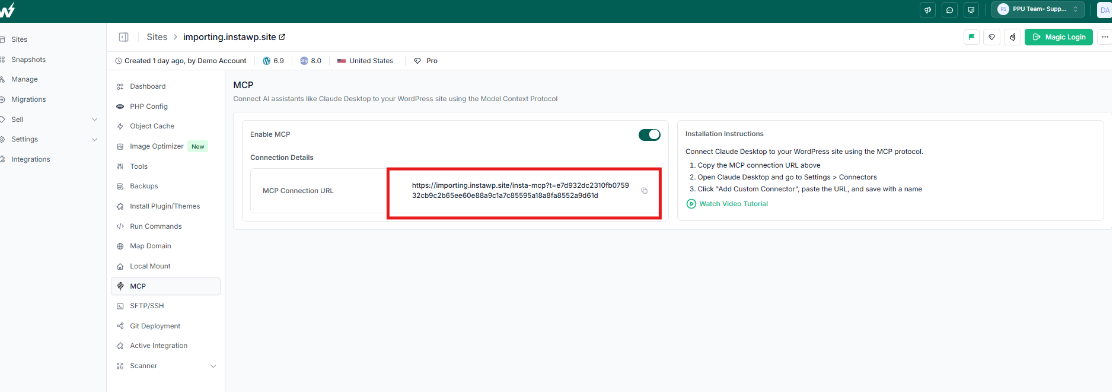Select the MCP item in site menu
This screenshot has height=392, width=1112.
coord(166,286)
